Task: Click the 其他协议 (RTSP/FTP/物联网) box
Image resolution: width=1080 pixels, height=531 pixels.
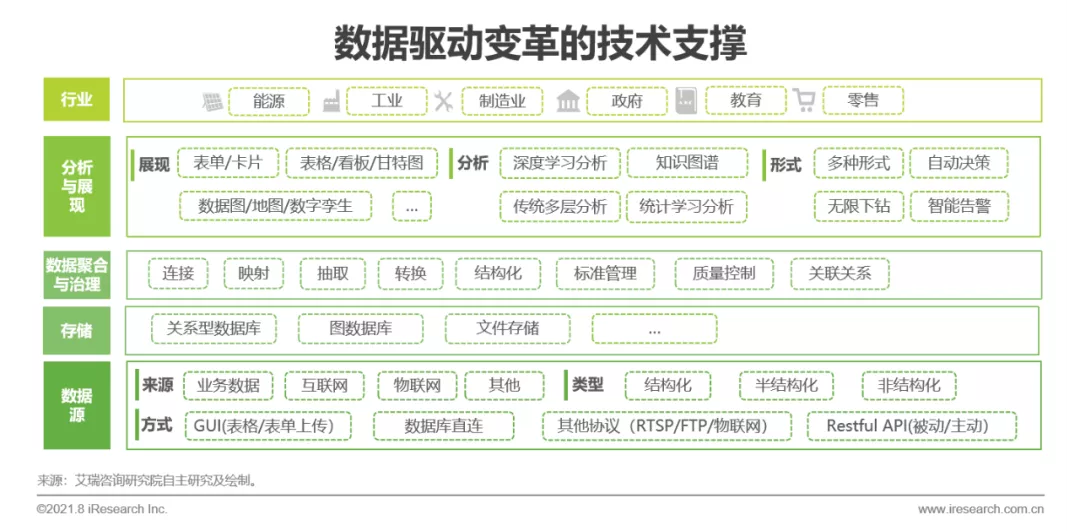Action: coord(667,426)
